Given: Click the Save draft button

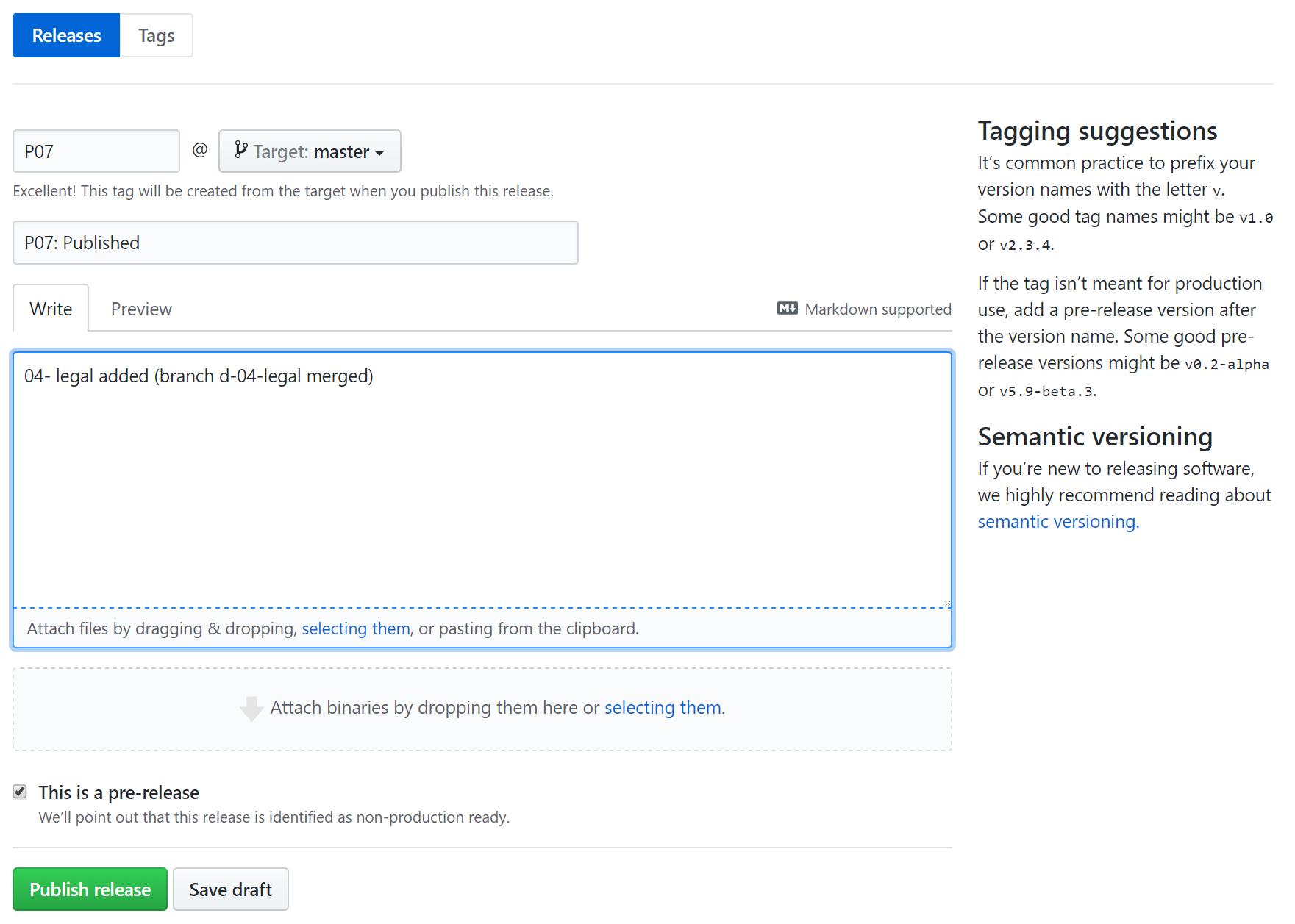Looking at the screenshot, I should click(x=230, y=889).
